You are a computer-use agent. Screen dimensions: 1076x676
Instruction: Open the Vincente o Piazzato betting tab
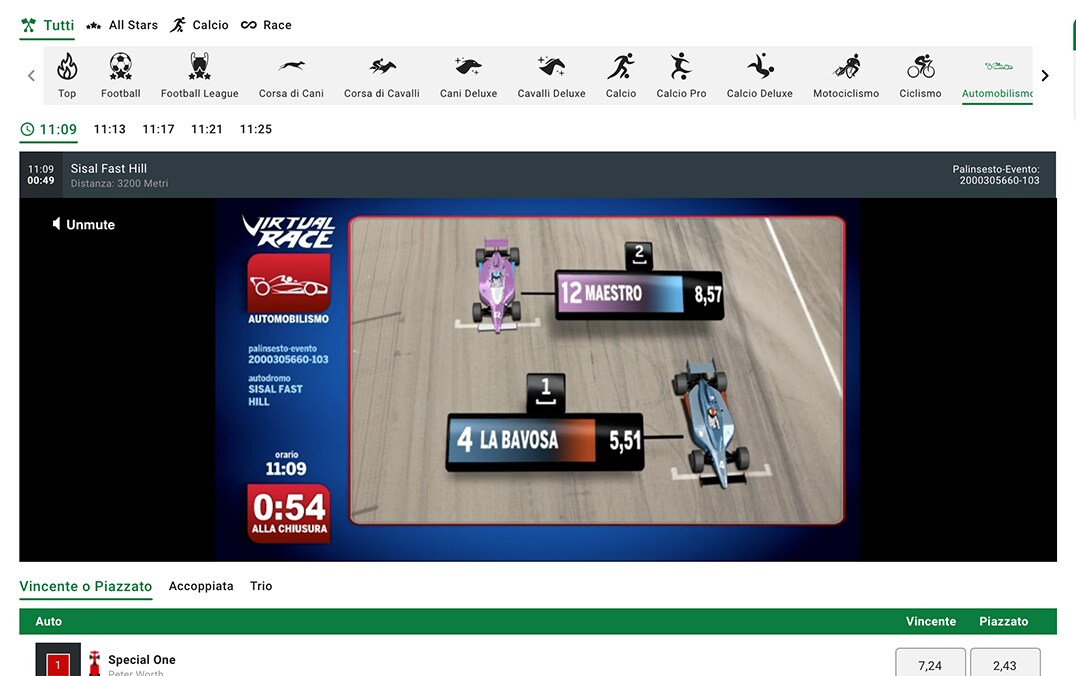click(x=86, y=586)
